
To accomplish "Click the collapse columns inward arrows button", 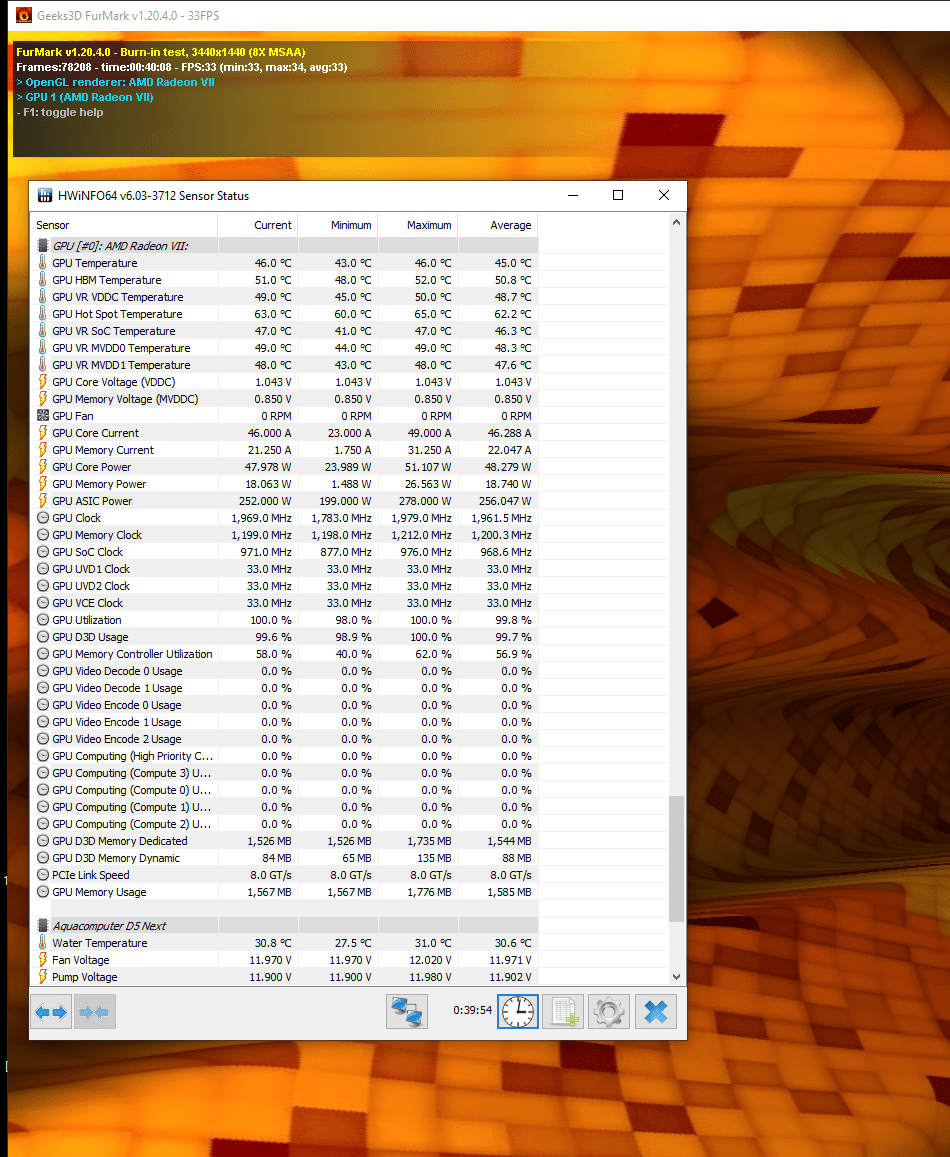I will pyautogui.click(x=94, y=1012).
